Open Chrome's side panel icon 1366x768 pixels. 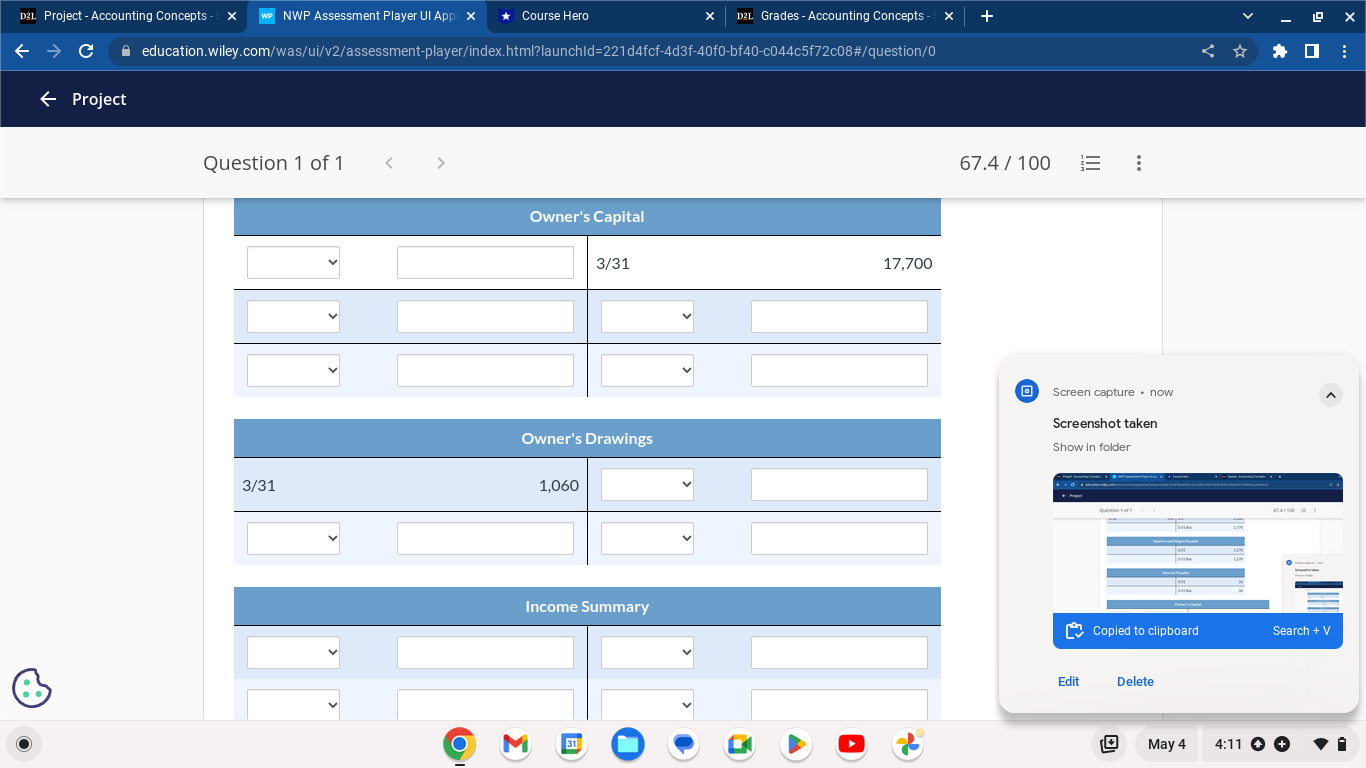point(1312,51)
